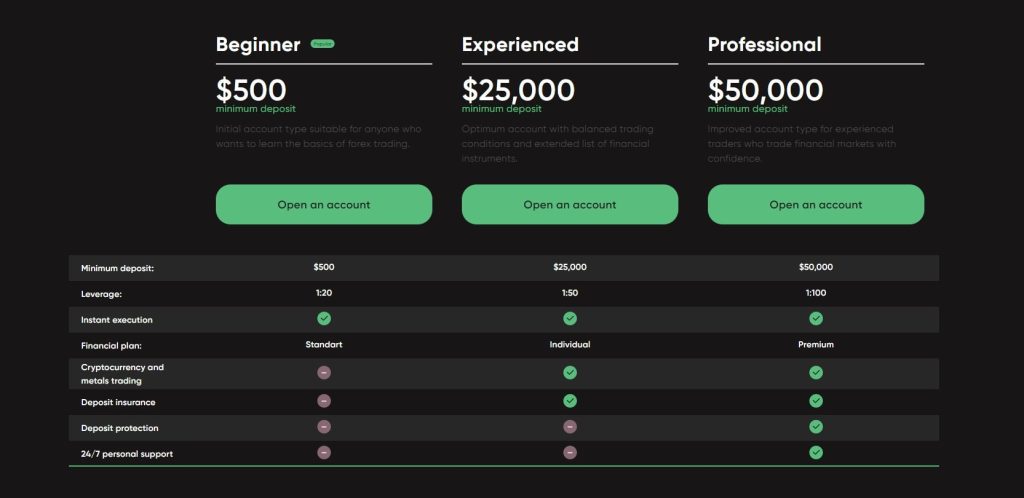This screenshot has width=1024, height=498.
Task: Click the Experienced Open an account button
Action: pos(569,204)
